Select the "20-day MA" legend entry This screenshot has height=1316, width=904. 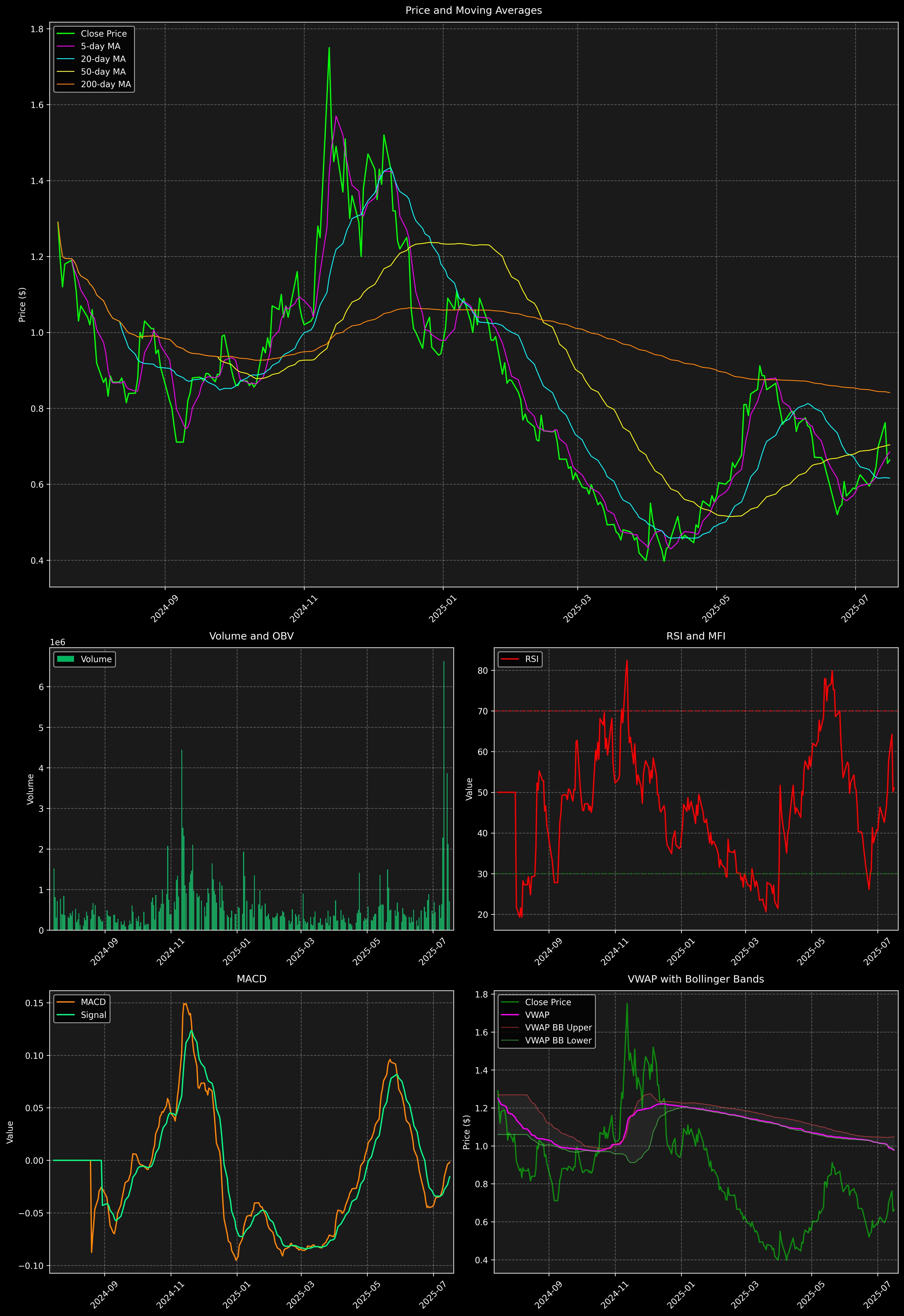click(x=103, y=59)
